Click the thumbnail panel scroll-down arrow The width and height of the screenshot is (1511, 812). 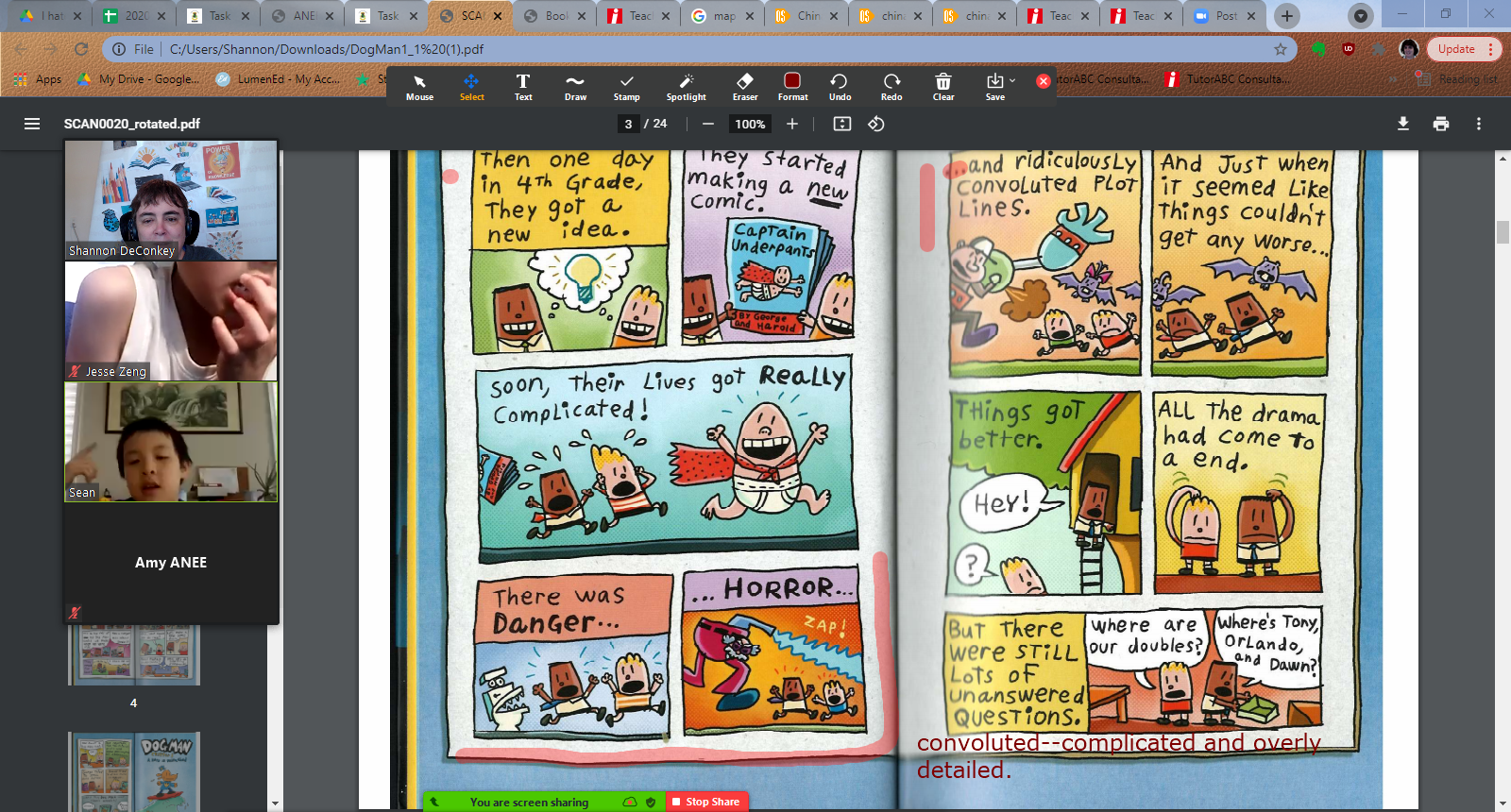click(275, 804)
